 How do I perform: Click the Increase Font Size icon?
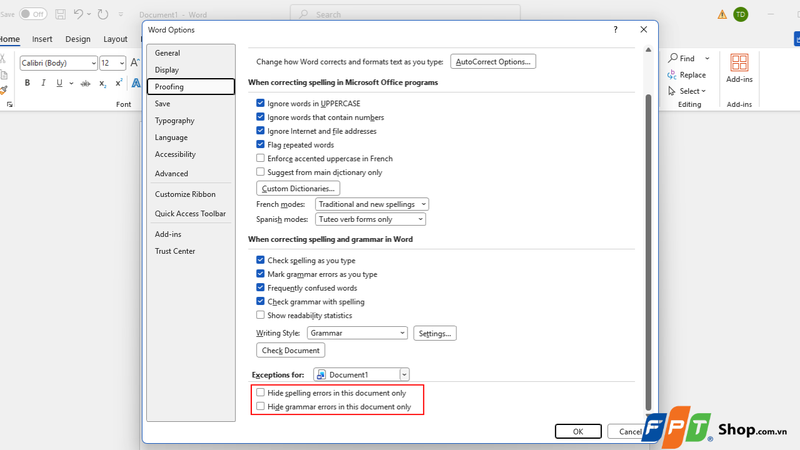(x=135, y=62)
